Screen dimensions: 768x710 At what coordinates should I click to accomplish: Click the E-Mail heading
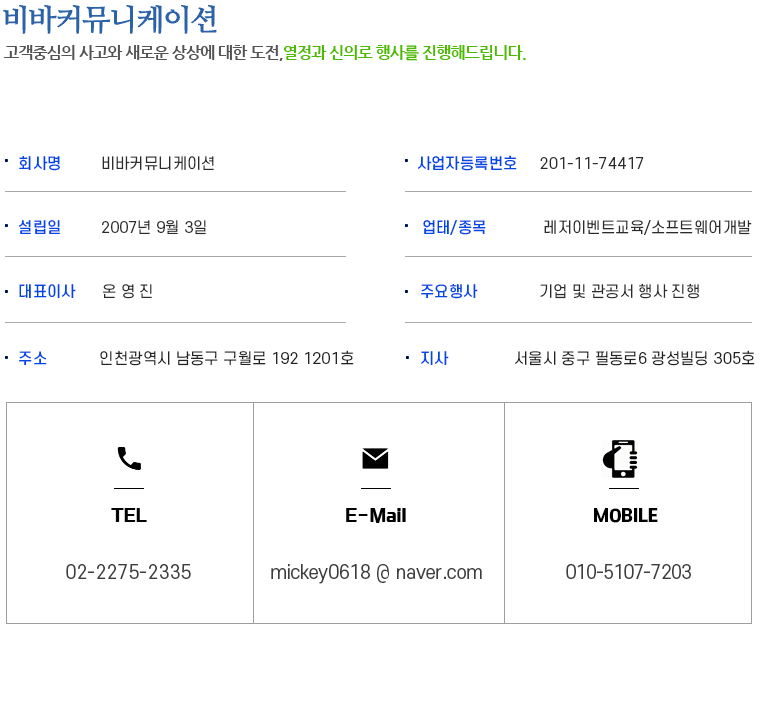coord(376,515)
